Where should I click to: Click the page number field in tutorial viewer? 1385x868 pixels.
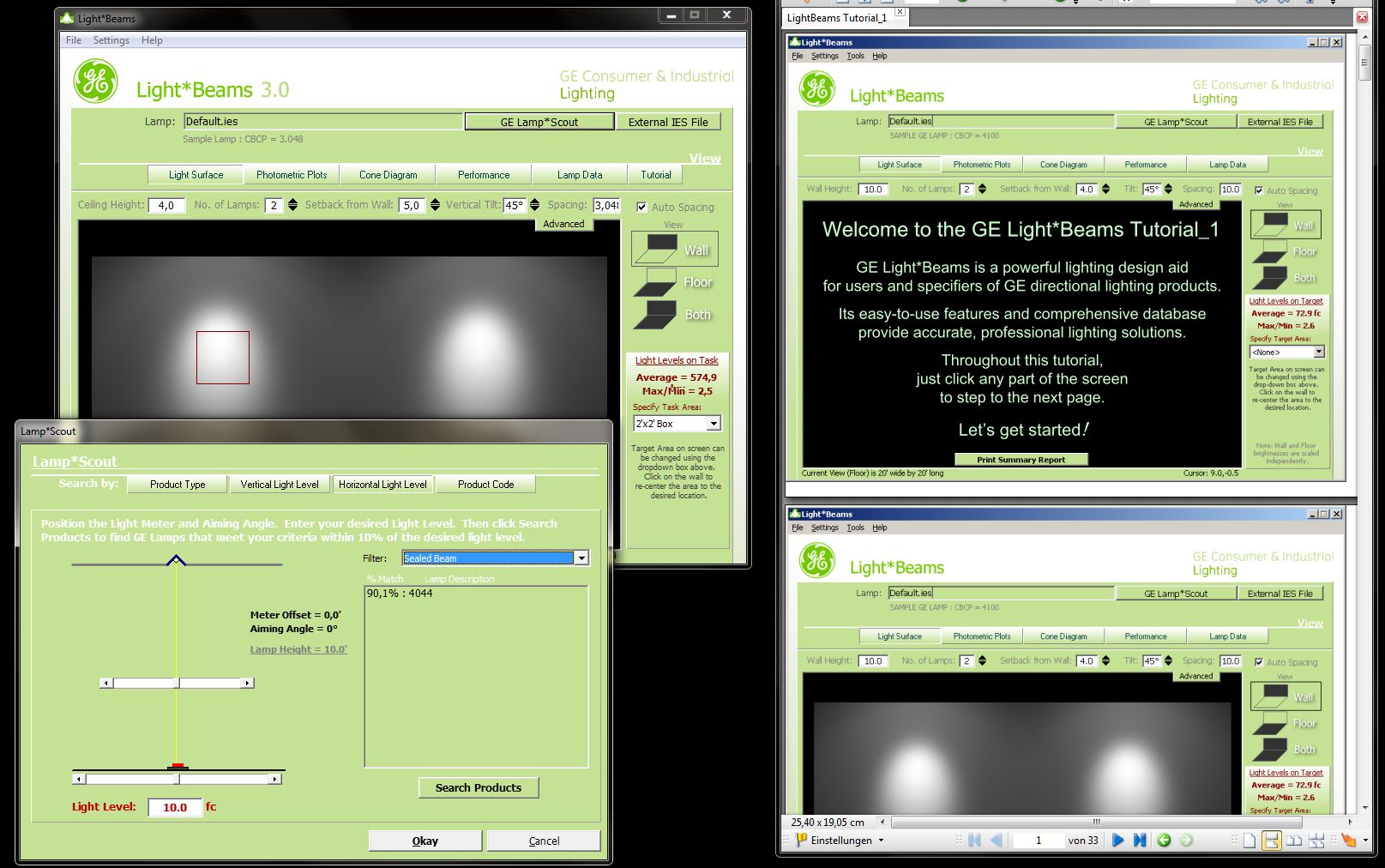click(1039, 841)
